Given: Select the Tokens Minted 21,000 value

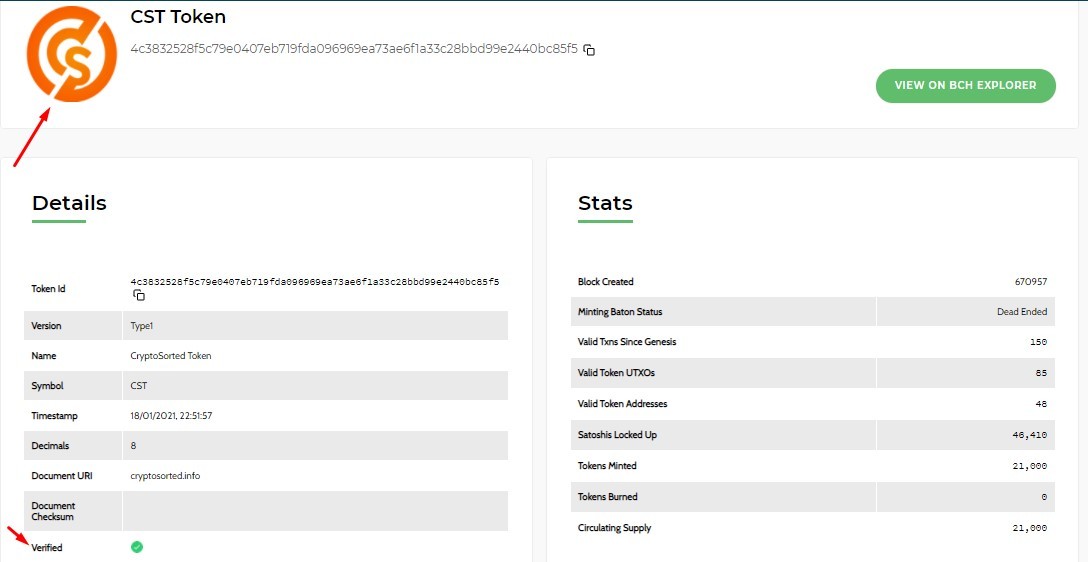Looking at the screenshot, I should pyautogui.click(x=1030, y=466).
